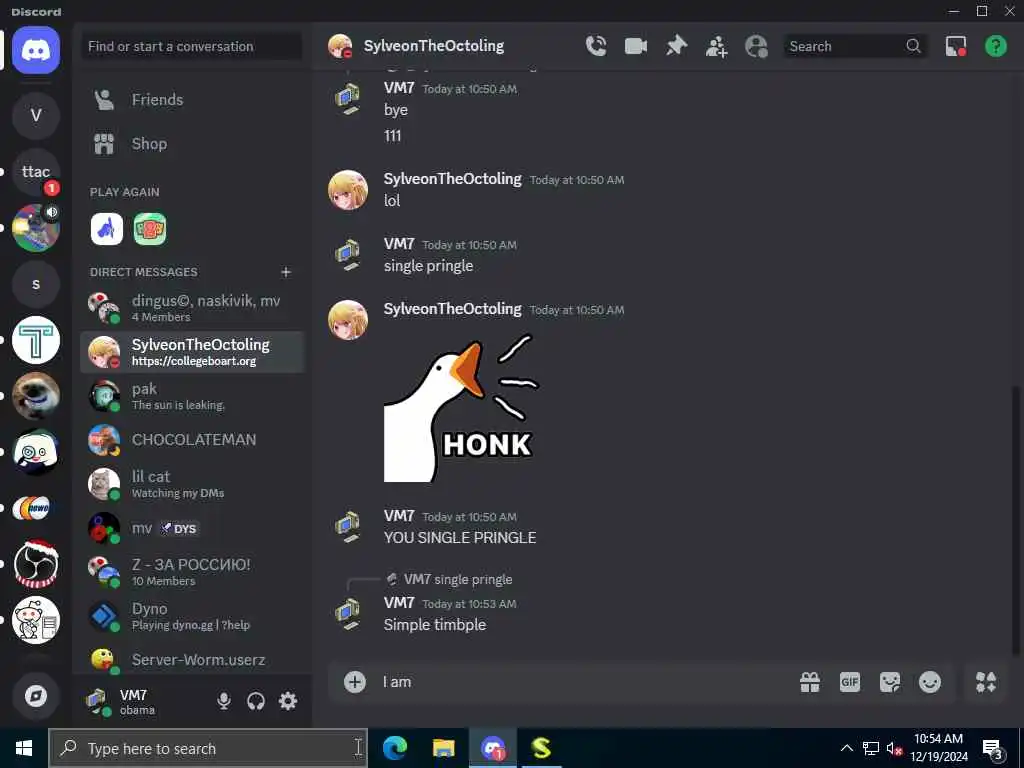Create a new DM with plus icon
The height and width of the screenshot is (768, 1024).
[286, 272]
